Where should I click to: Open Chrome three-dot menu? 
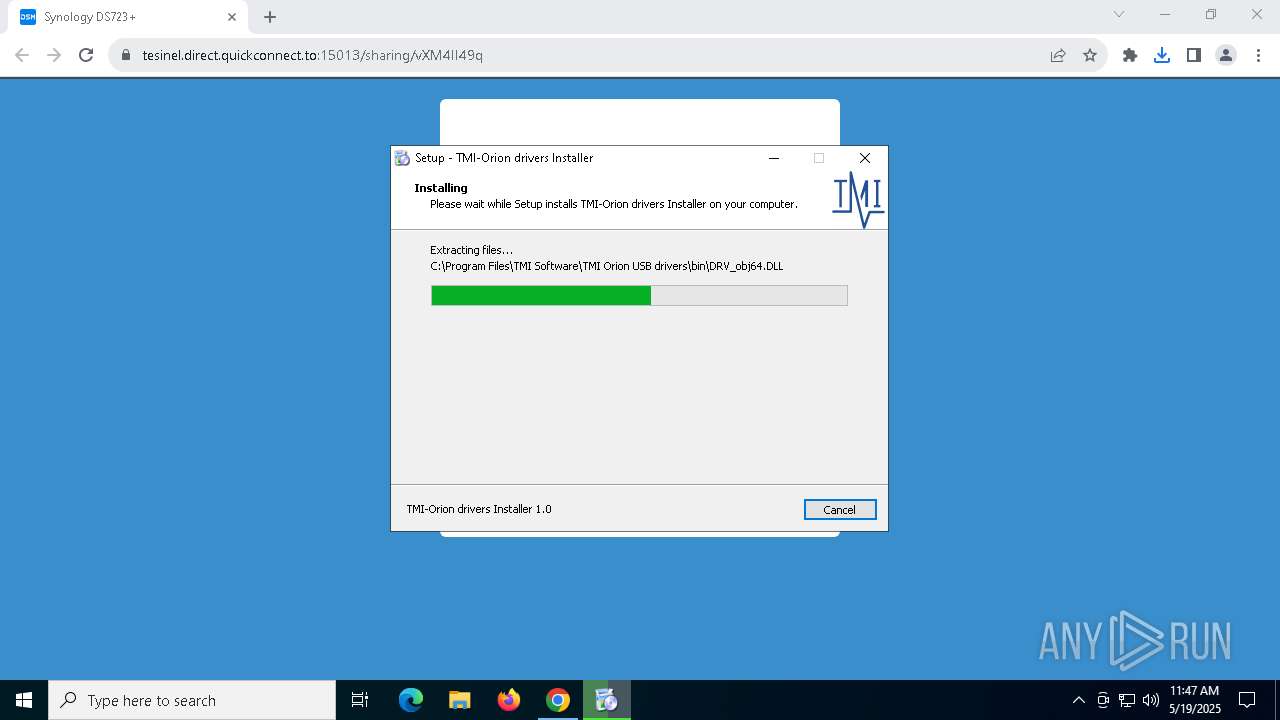[x=1258, y=55]
